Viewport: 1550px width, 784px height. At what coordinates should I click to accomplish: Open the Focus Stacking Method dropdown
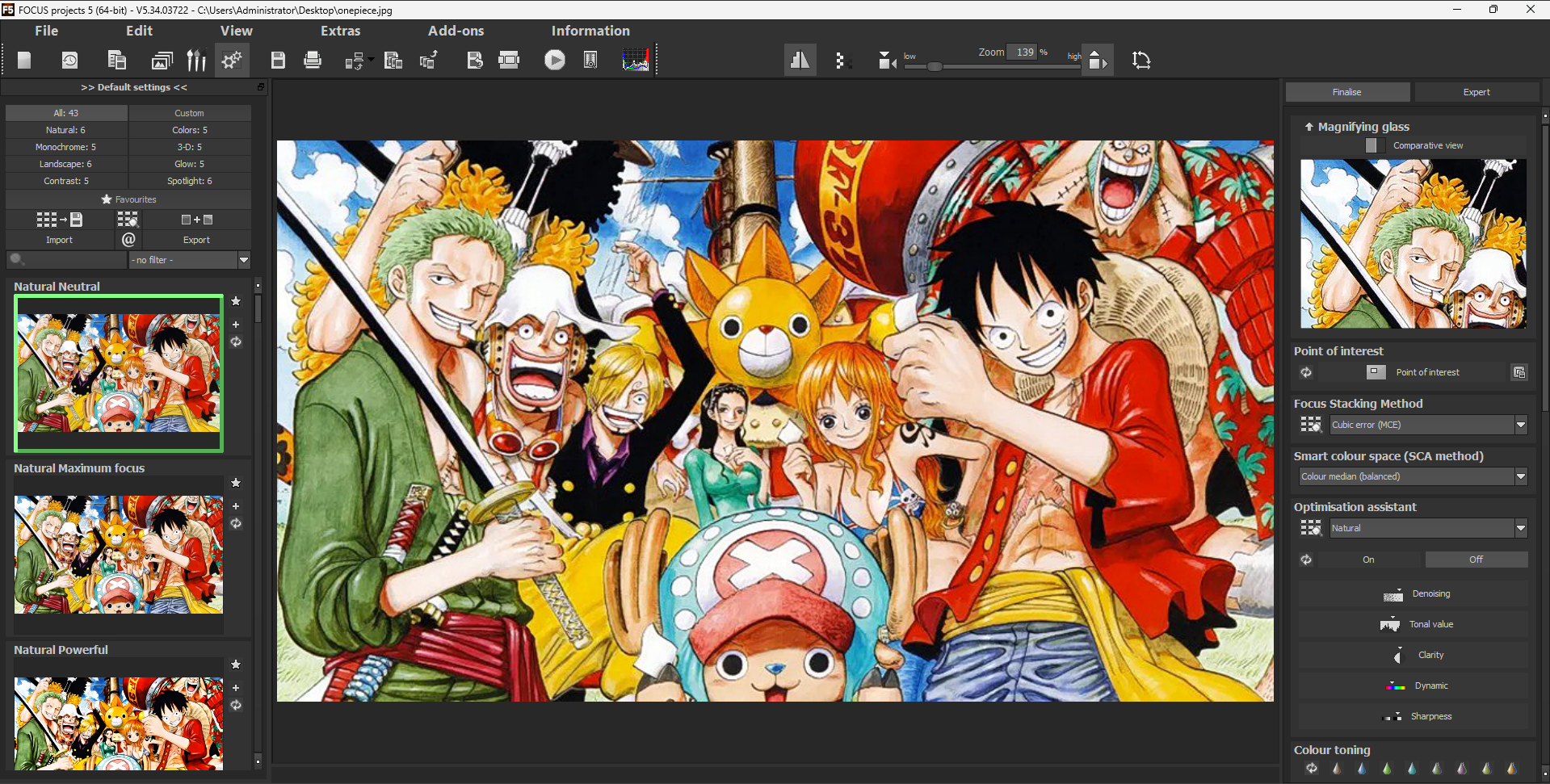point(1520,425)
